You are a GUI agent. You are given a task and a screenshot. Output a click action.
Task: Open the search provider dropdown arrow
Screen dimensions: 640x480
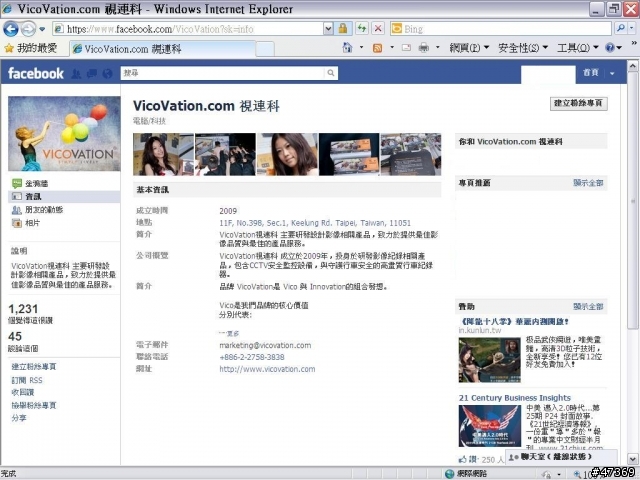click(632, 28)
